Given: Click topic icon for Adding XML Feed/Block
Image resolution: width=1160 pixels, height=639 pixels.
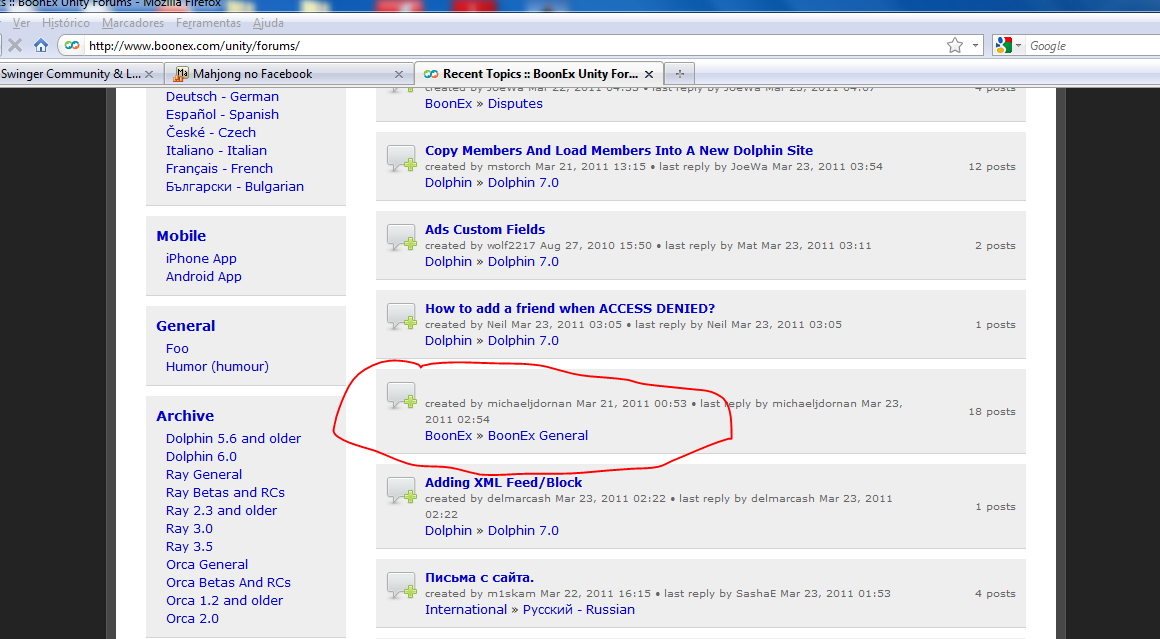Looking at the screenshot, I should (x=402, y=490).
